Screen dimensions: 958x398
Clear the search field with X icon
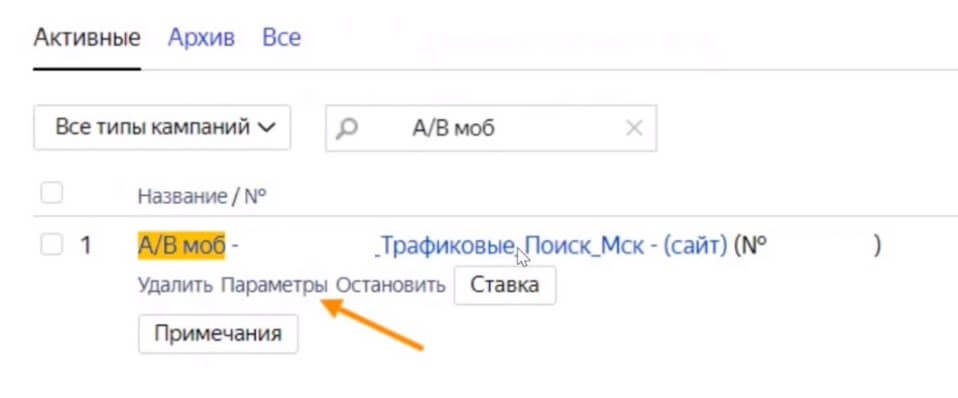pyautogui.click(x=635, y=128)
